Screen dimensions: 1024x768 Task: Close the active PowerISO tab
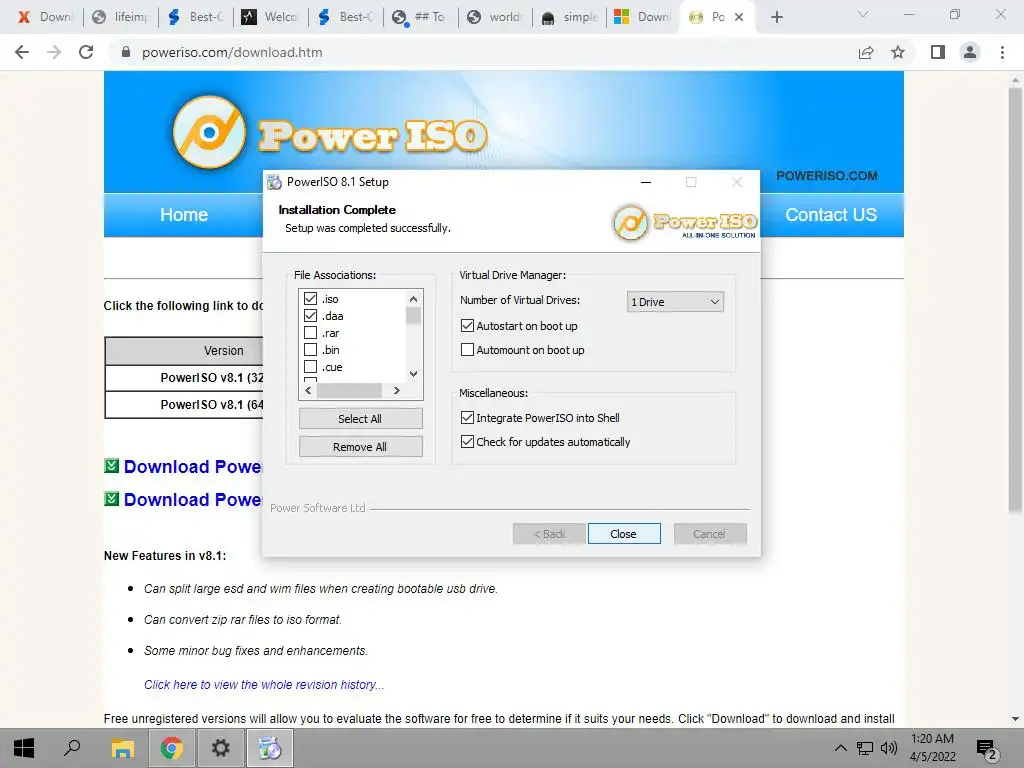point(739,17)
